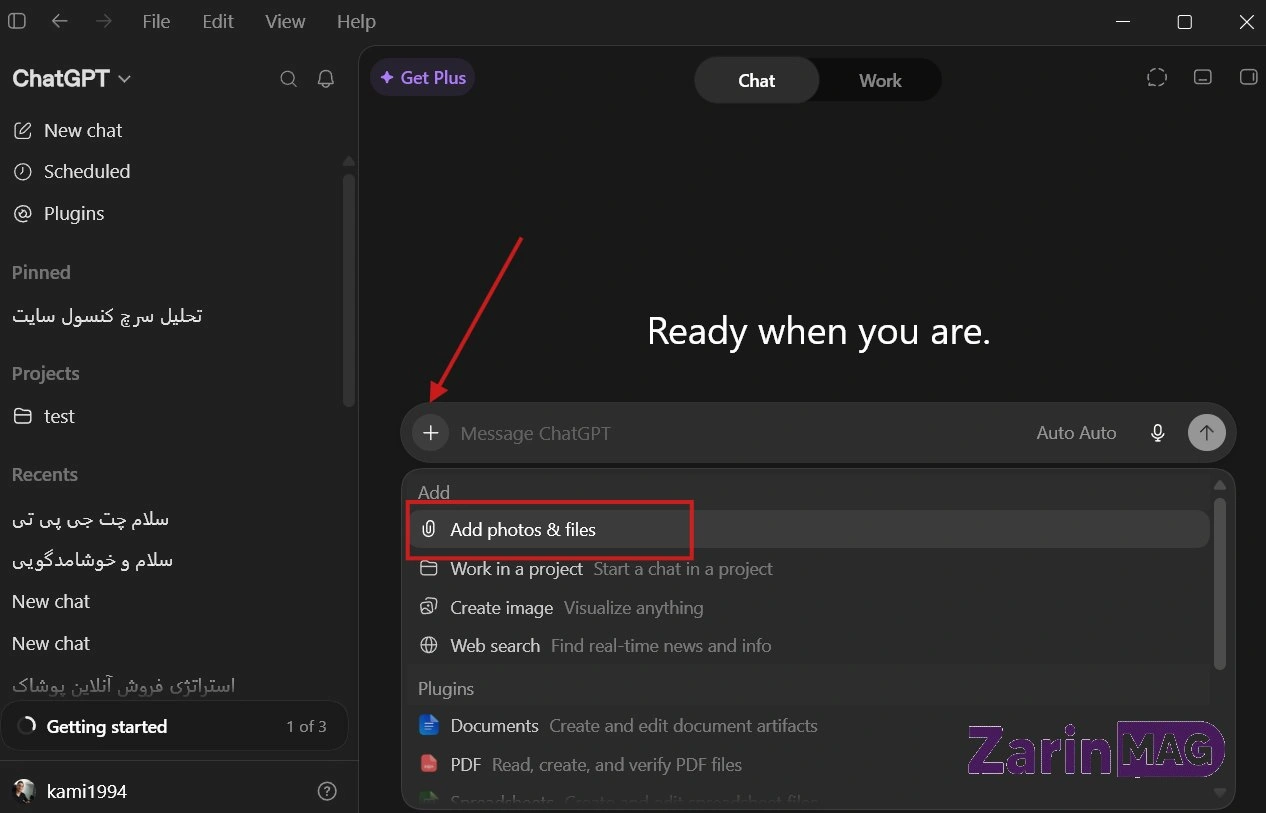Open the help question-mark icon
Viewport: 1266px width, 813px height.
point(327,791)
